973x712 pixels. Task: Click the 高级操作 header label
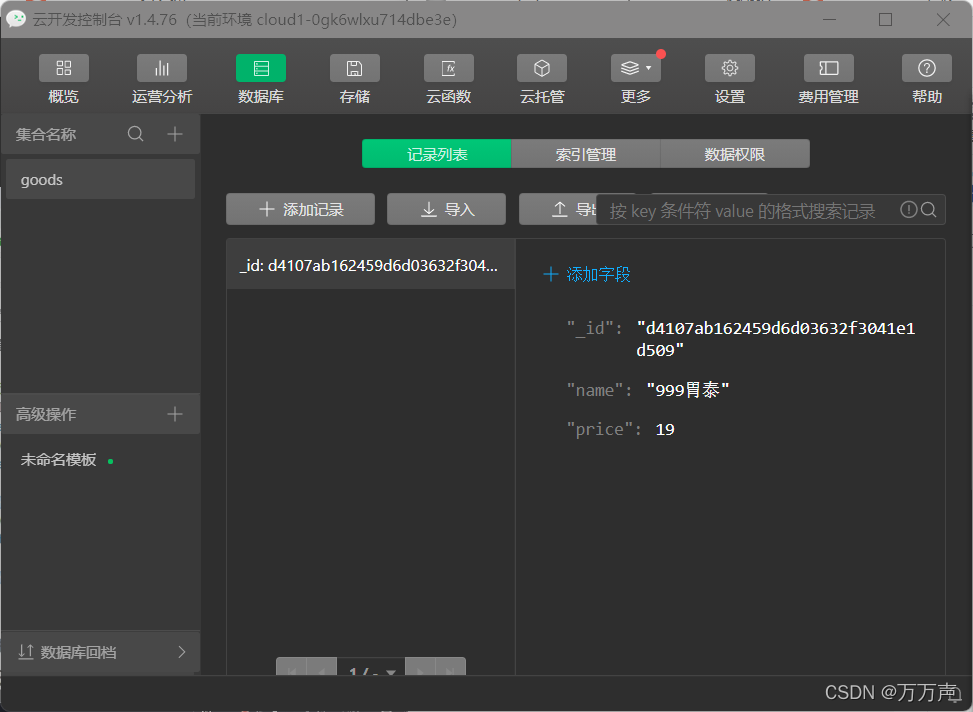[46, 414]
